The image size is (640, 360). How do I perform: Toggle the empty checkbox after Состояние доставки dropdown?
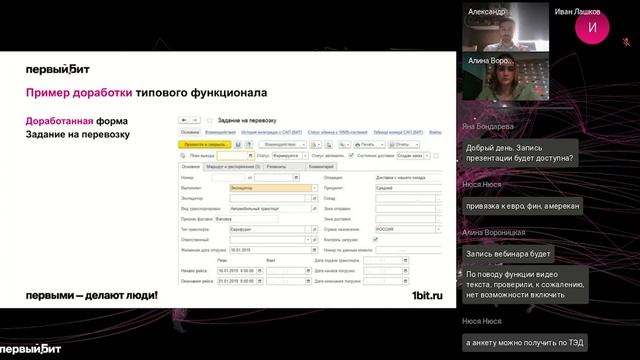pos(436,156)
